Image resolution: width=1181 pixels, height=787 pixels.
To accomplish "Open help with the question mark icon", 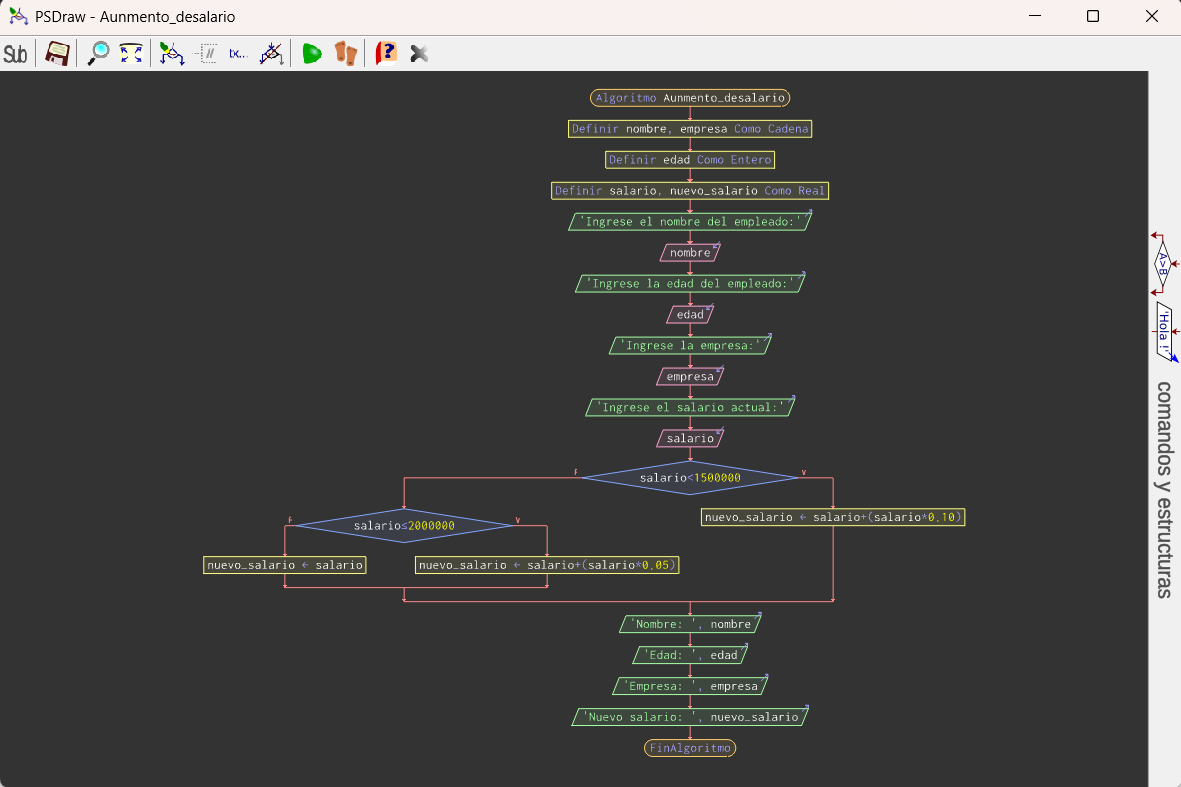I will click(x=386, y=54).
